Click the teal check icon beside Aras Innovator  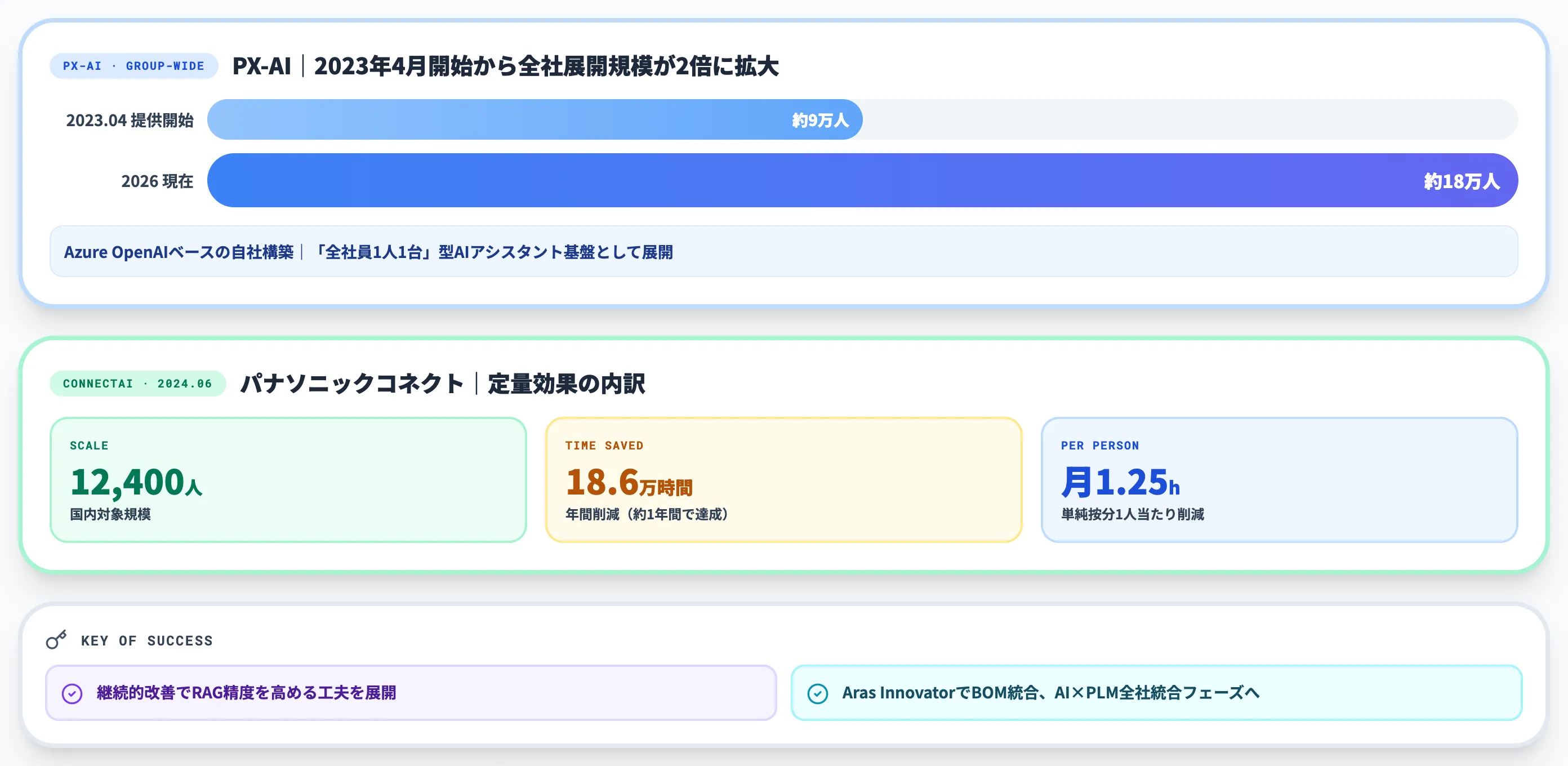tap(817, 693)
